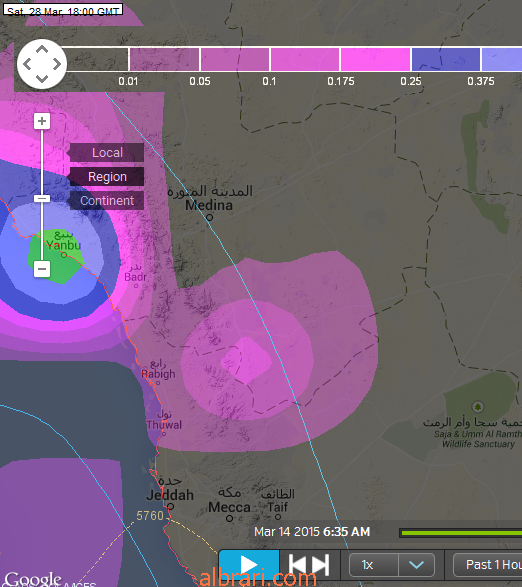Pan the map down with arrow
The image size is (522, 587).
tap(42, 79)
